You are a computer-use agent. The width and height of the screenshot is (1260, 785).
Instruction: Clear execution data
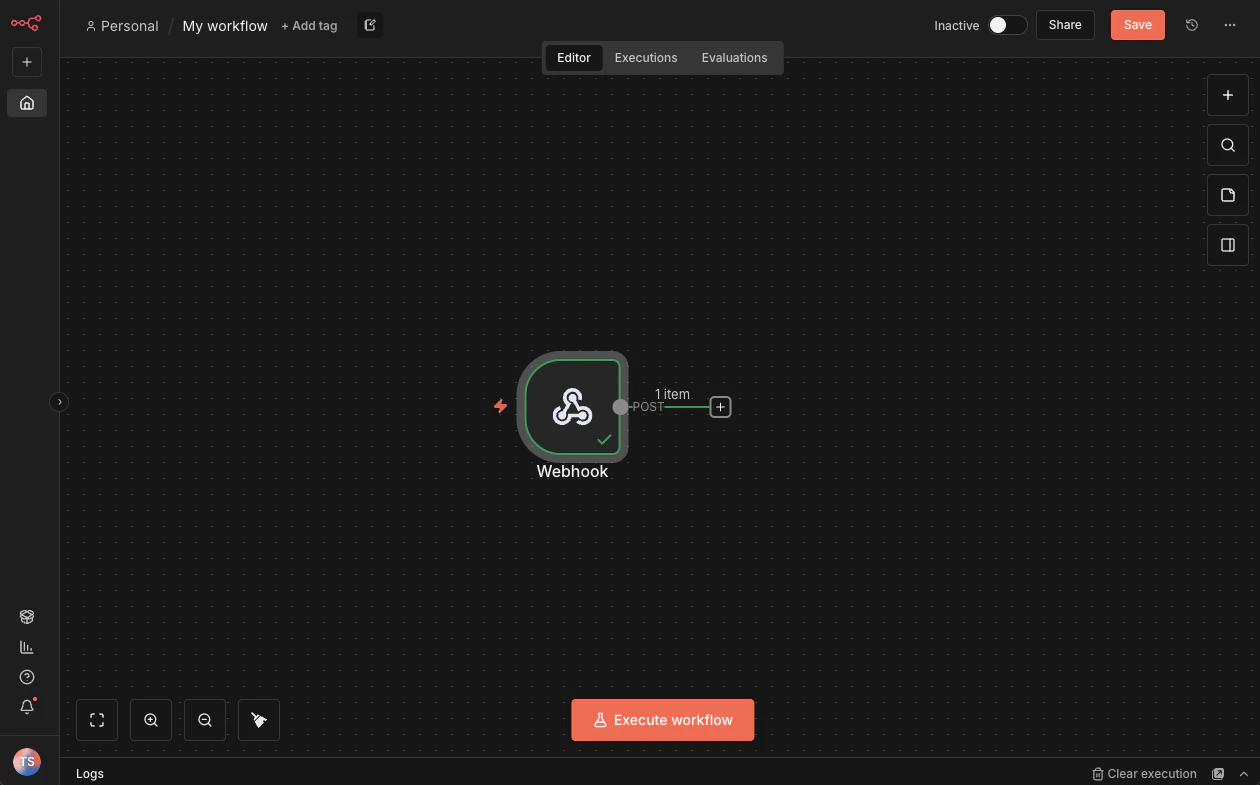(1144, 774)
